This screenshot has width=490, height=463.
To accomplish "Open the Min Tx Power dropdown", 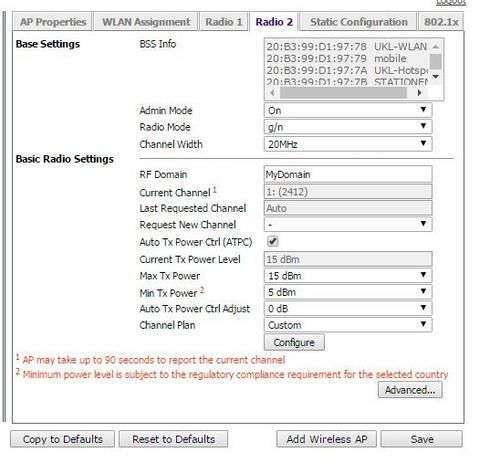I will 348,292.
